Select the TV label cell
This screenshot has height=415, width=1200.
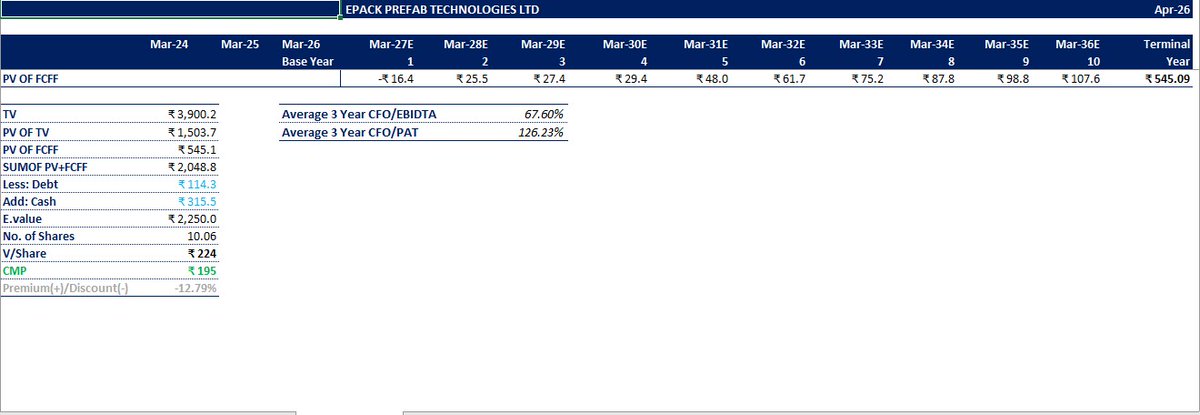click(x=10, y=115)
